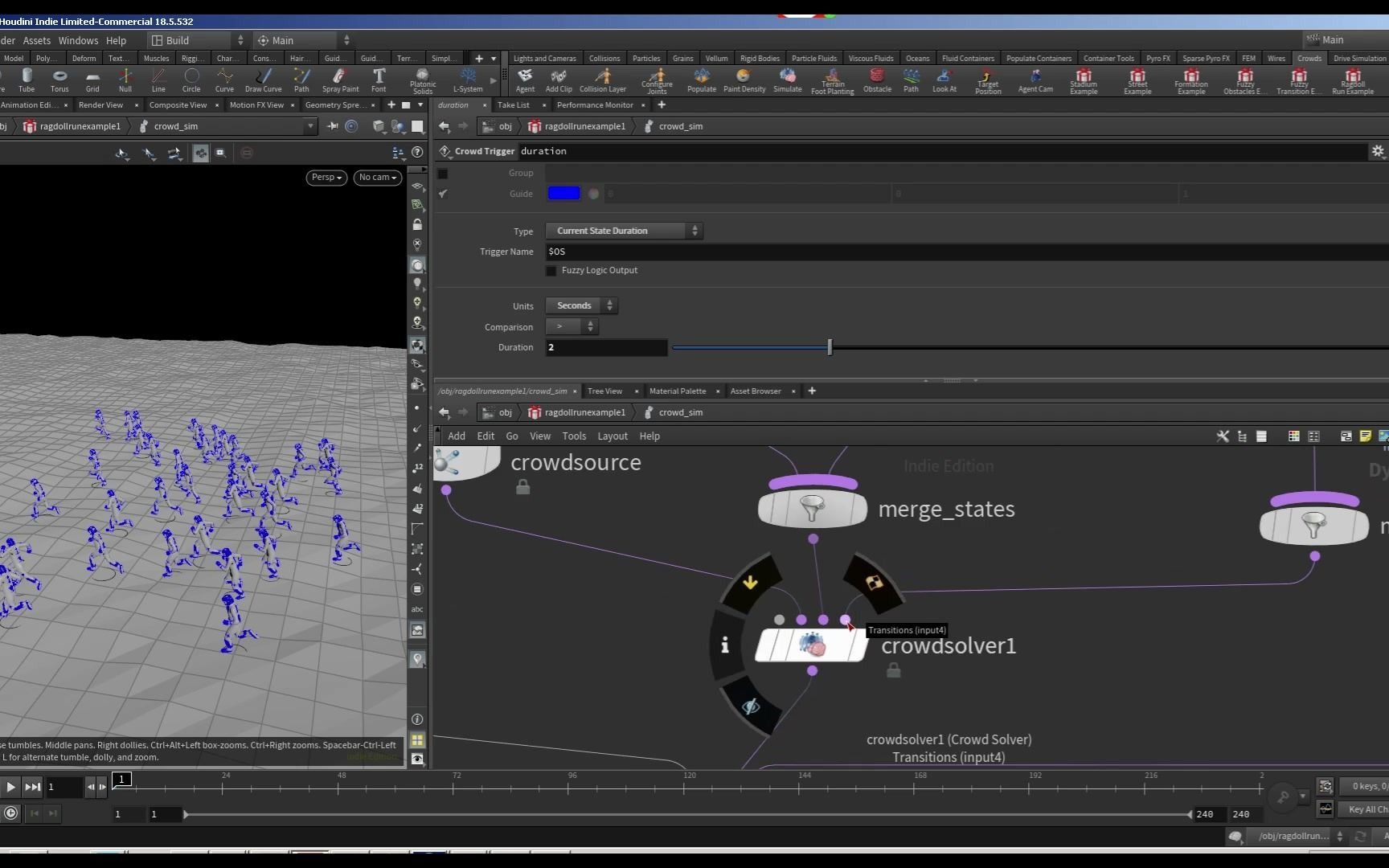Click the Duration value input field
Viewport: 1389px width, 868px height.
pyautogui.click(x=606, y=348)
